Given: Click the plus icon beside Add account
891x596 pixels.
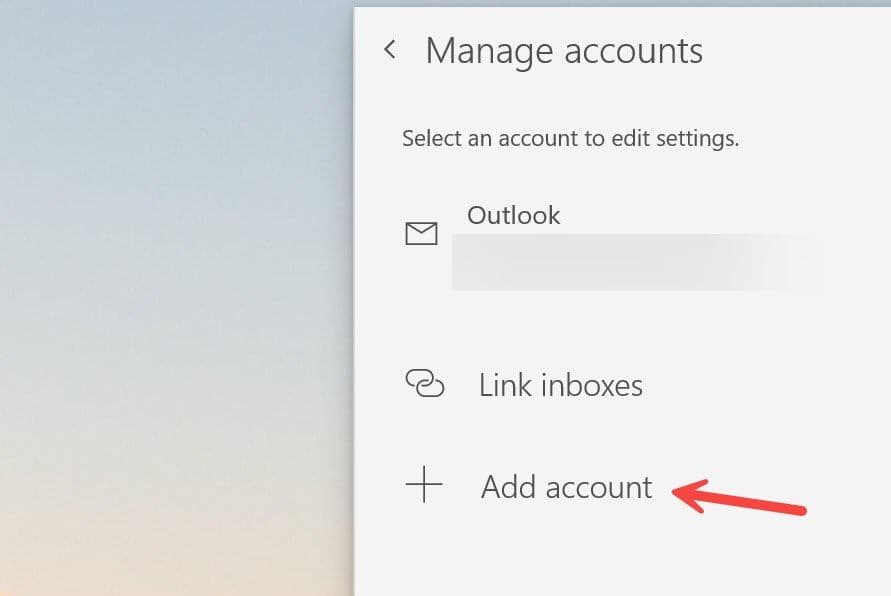Looking at the screenshot, I should (x=424, y=486).
